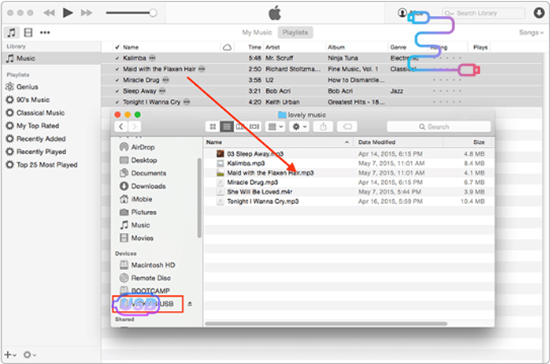550x364 pixels.
Task: Select the She Will Be Loved.m4r file
Action: pos(254,191)
